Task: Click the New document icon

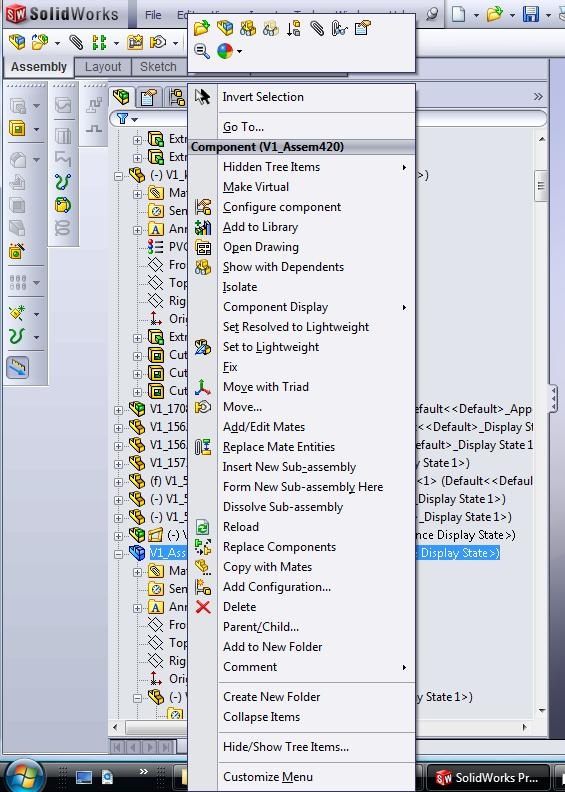Action: tap(458, 14)
